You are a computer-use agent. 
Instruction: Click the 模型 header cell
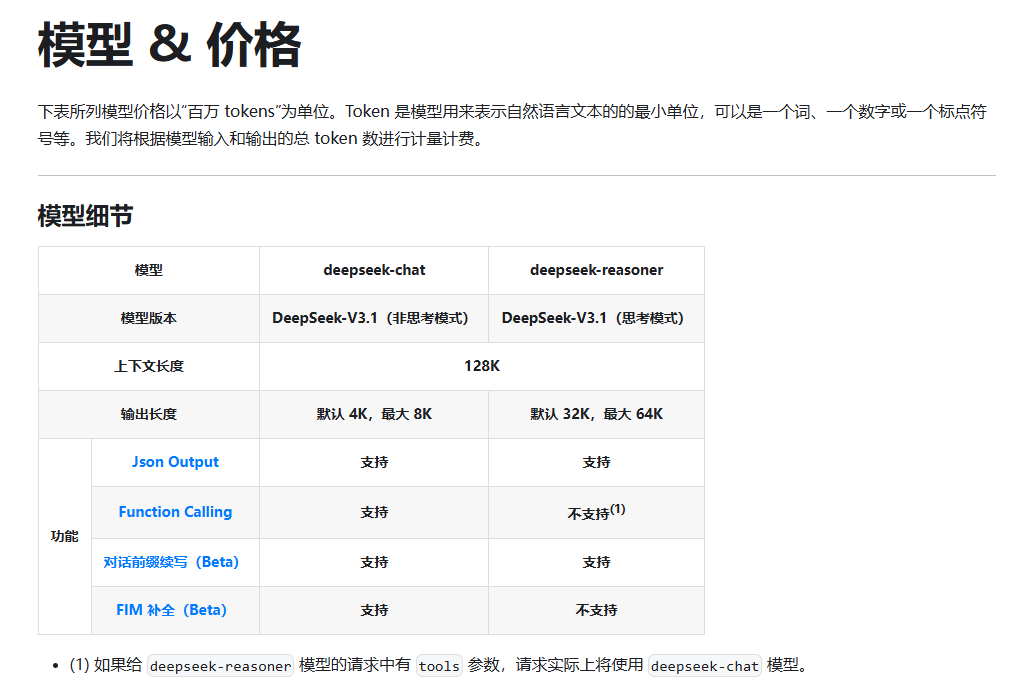point(149,270)
